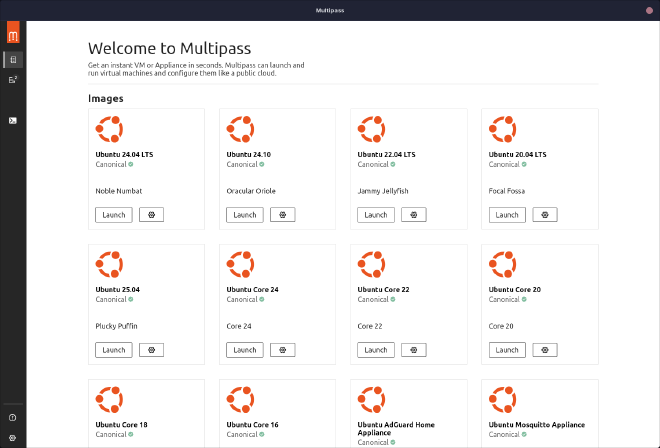Click the Multipass logo in the sidebar
The height and width of the screenshot is (448, 660).
pos(13,32)
